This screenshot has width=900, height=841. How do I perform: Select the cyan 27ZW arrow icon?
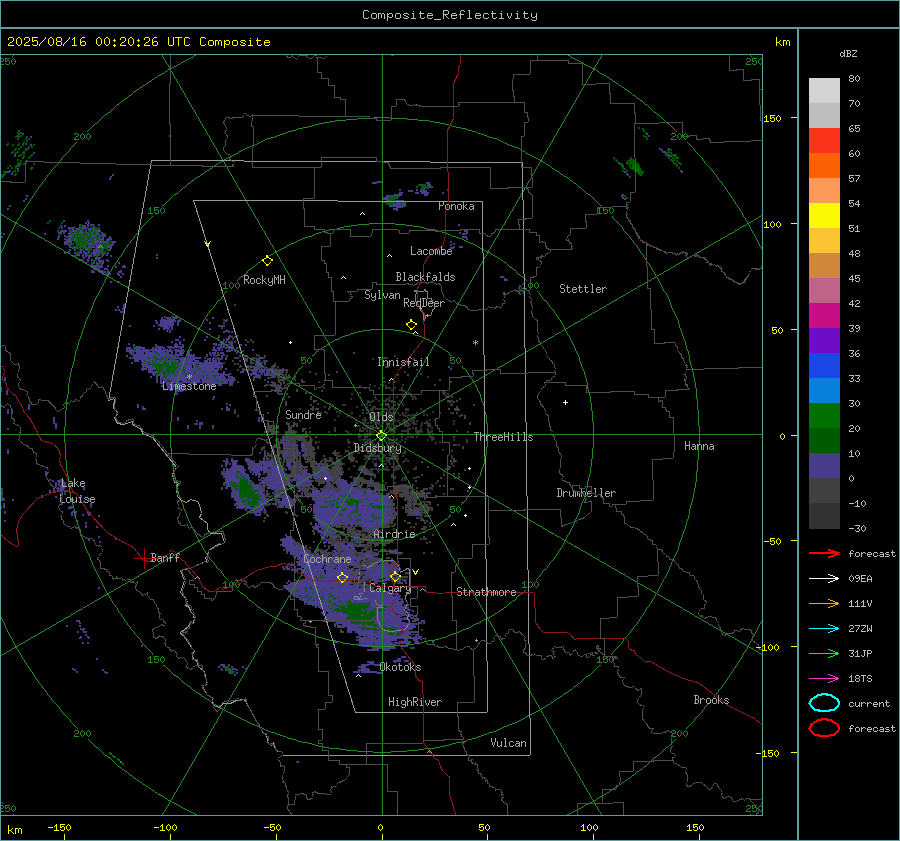coord(824,629)
